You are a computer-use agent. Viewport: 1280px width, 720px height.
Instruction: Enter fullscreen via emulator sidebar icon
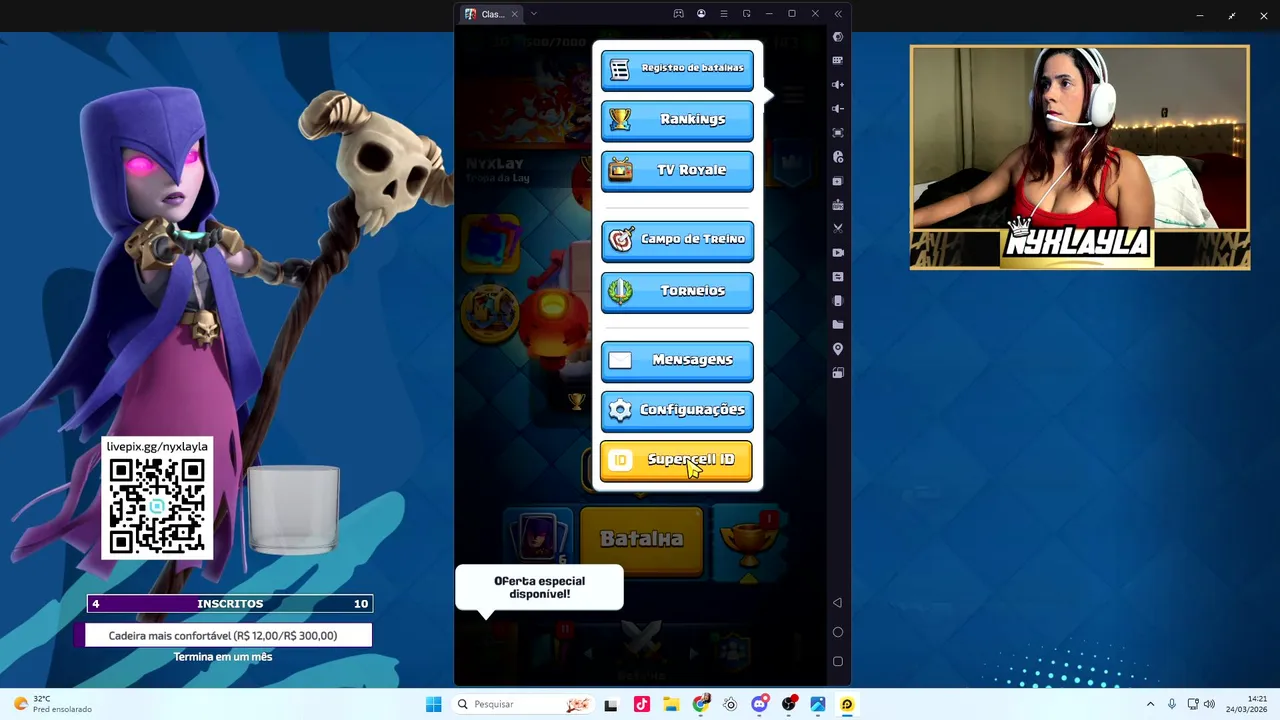click(x=838, y=133)
